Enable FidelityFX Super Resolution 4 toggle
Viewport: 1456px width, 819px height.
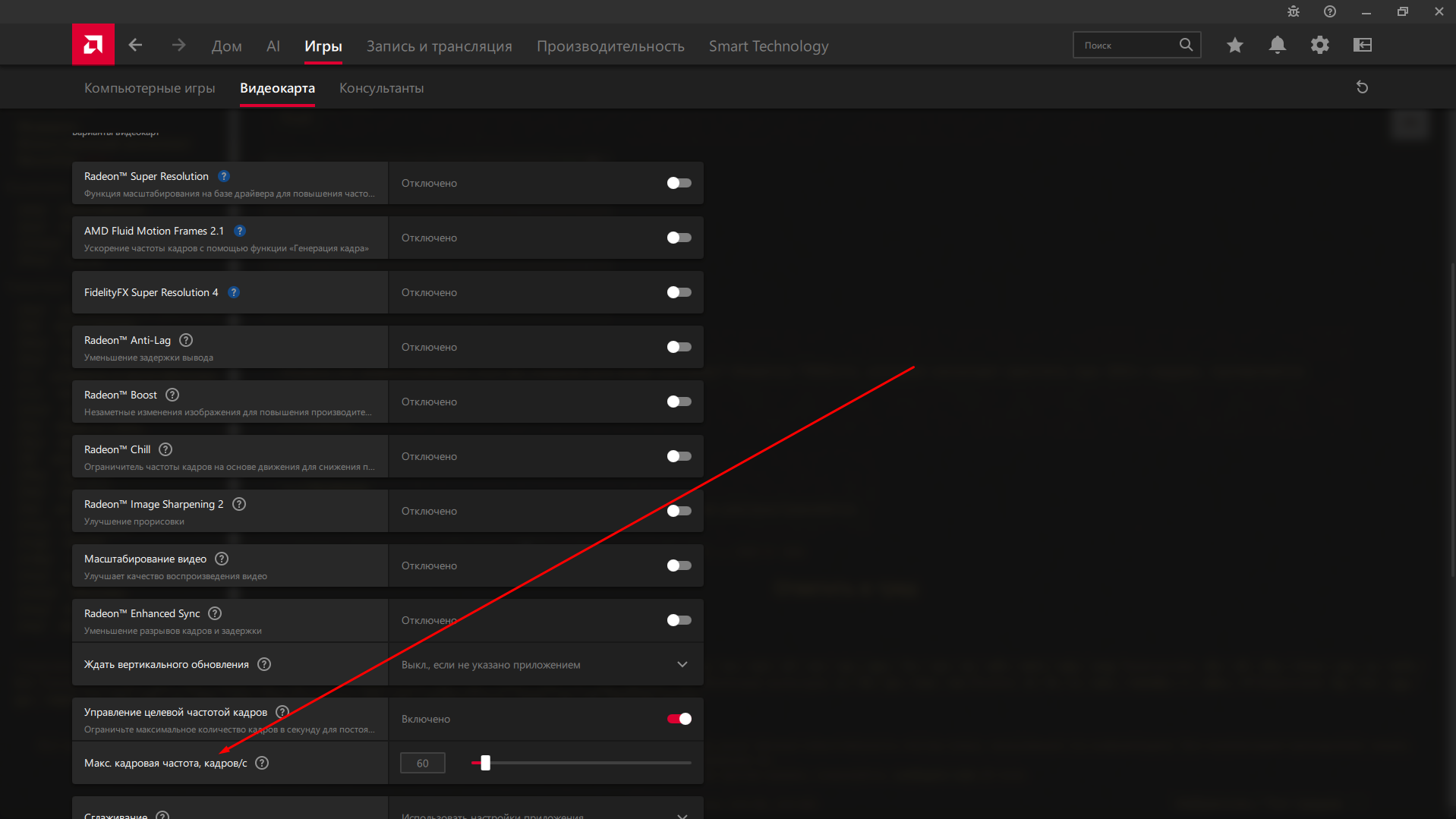coord(679,292)
